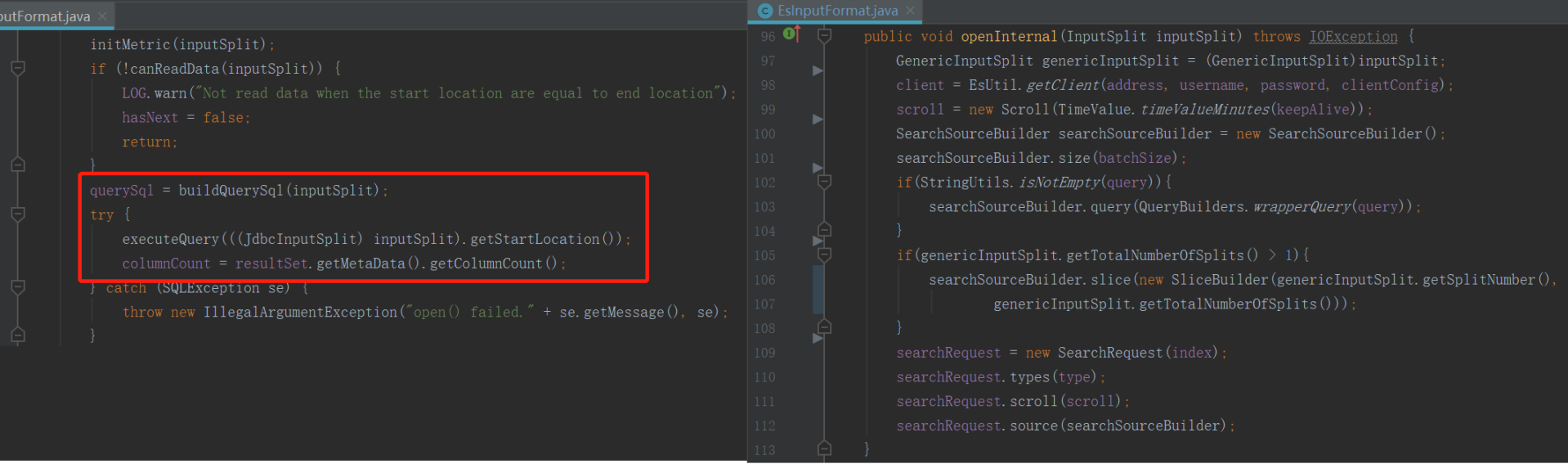Close the left editor tab
The height and width of the screenshot is (464, 1568).
coord(102,16)
